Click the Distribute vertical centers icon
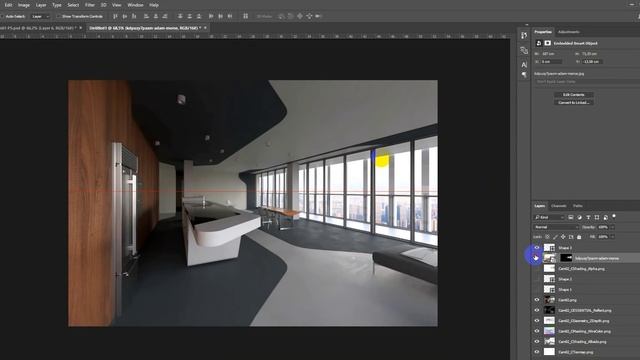Viewport: 640px width, 360px height. (x=189, y=16)
